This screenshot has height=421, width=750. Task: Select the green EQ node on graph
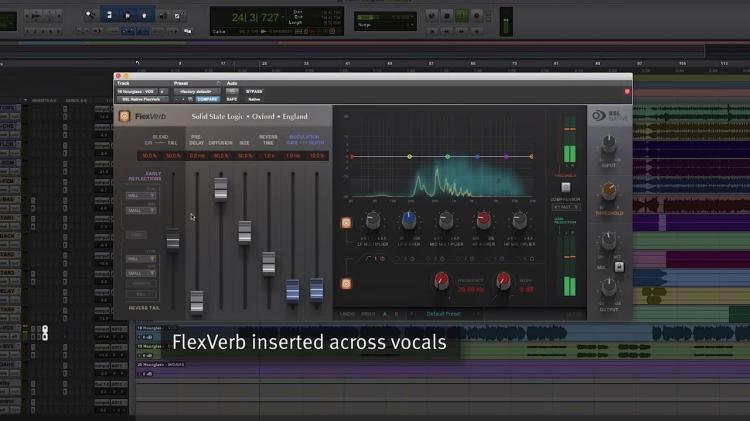448,157
